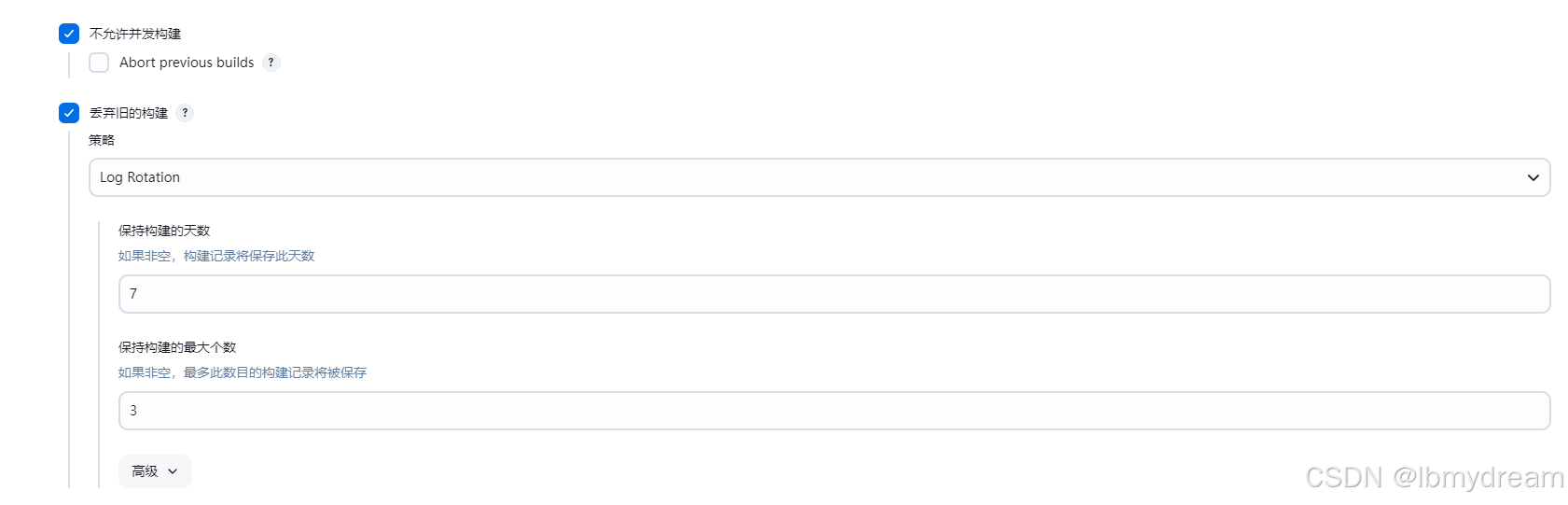This screenshot has height=505, width=1568.
Task: Click the chevron arrow of the Log Rotation selector
Action: 1533,177
